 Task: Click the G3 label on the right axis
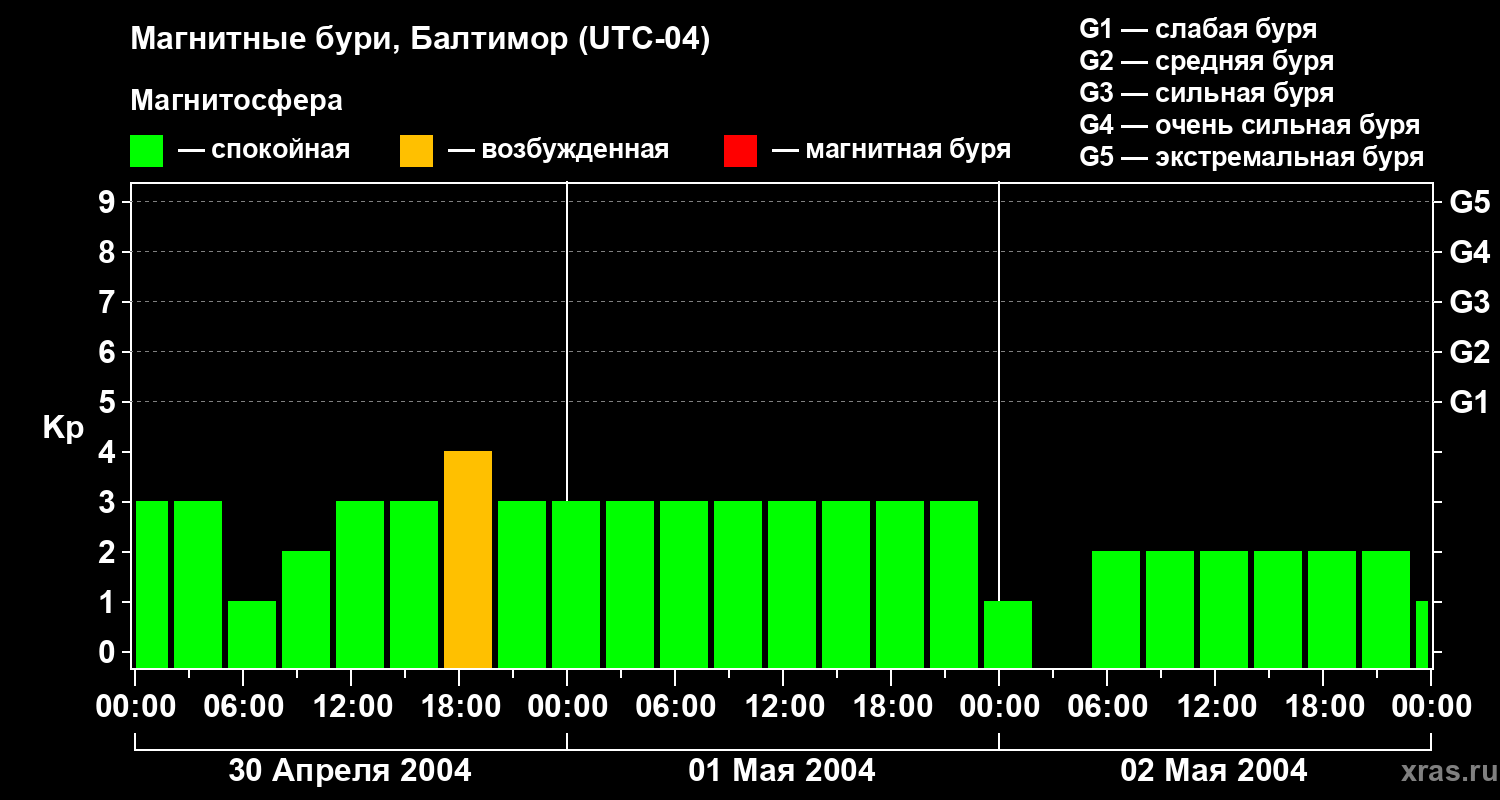[x=1470, y=302]
